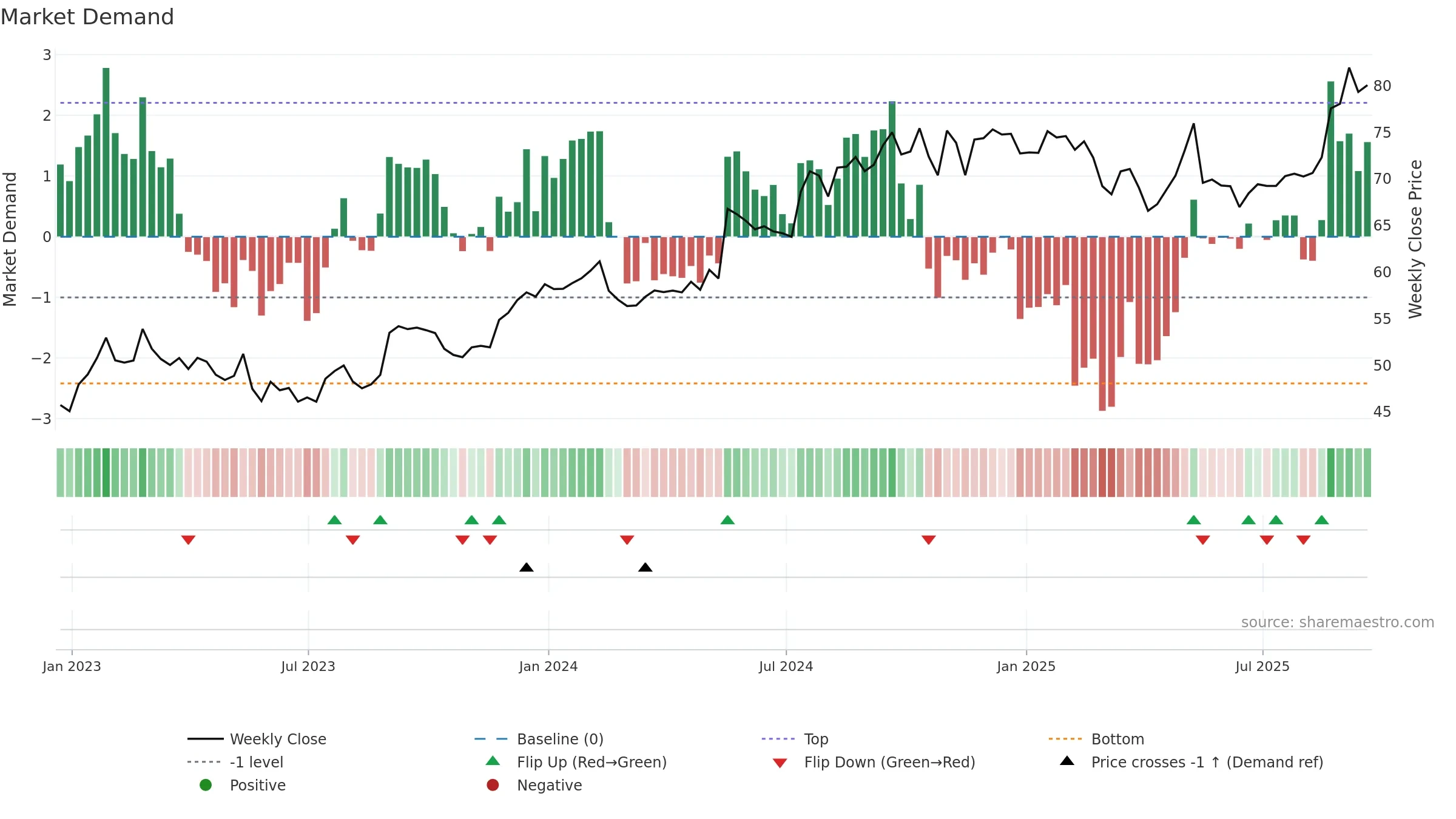Click the Negative legend label

(549, 785)
